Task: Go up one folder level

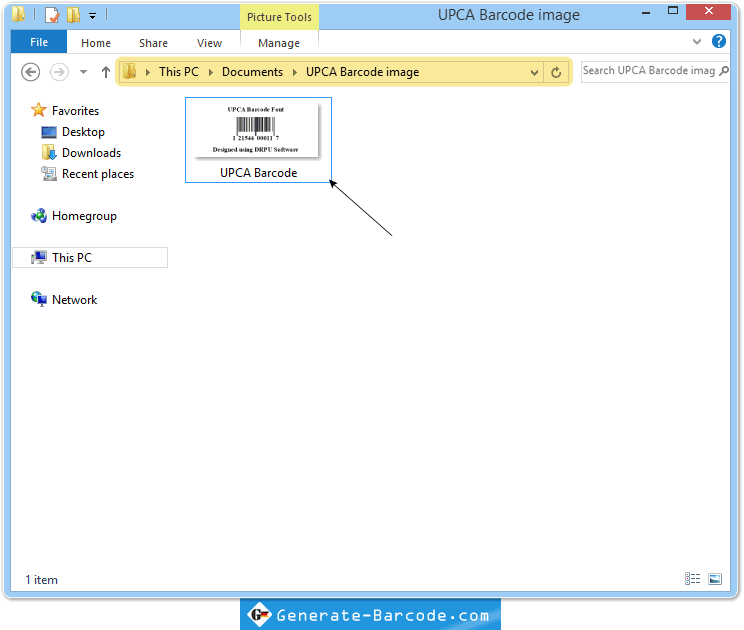Action: [x=106, y=72]
